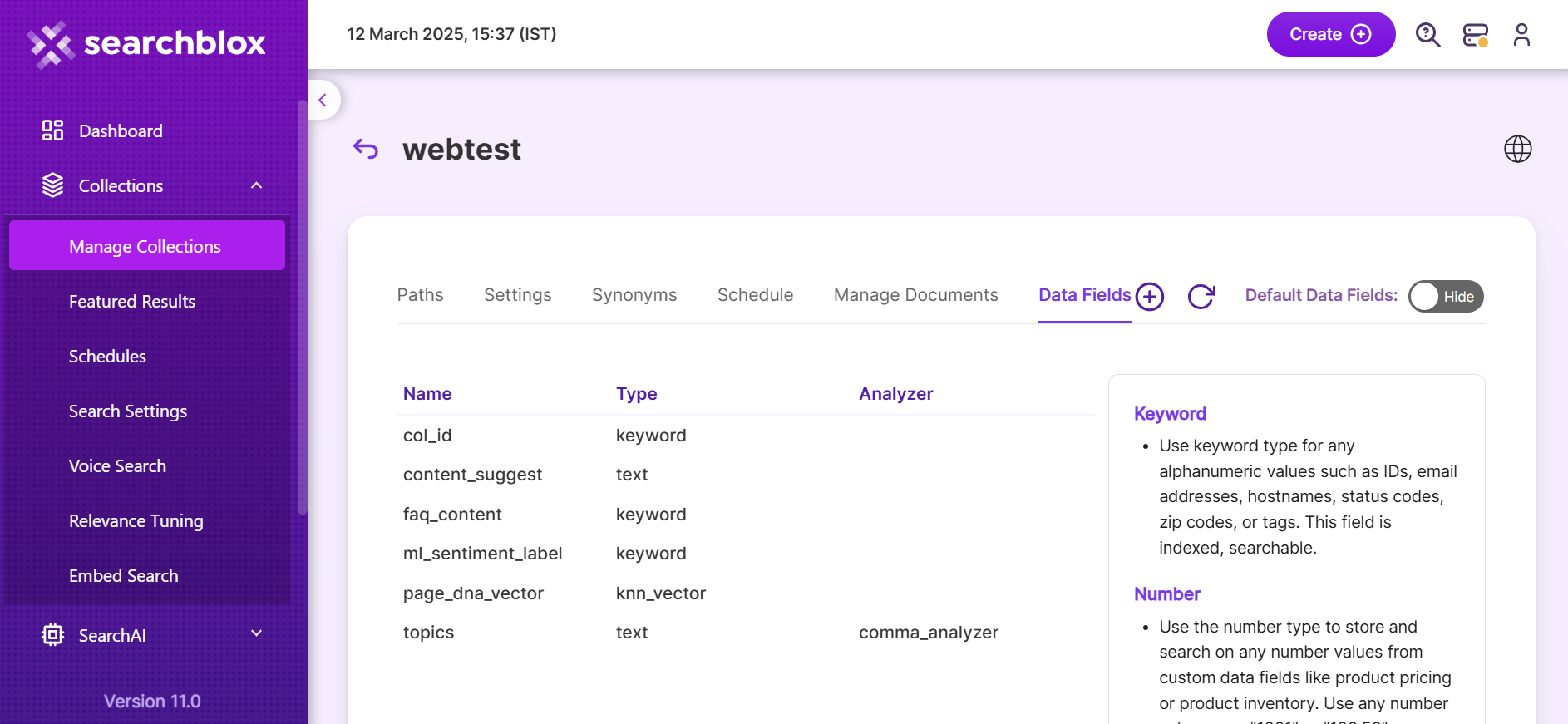This screenshot has height=724, width=1568.
Task: Click the Type column header
Action: click(637, 394)
